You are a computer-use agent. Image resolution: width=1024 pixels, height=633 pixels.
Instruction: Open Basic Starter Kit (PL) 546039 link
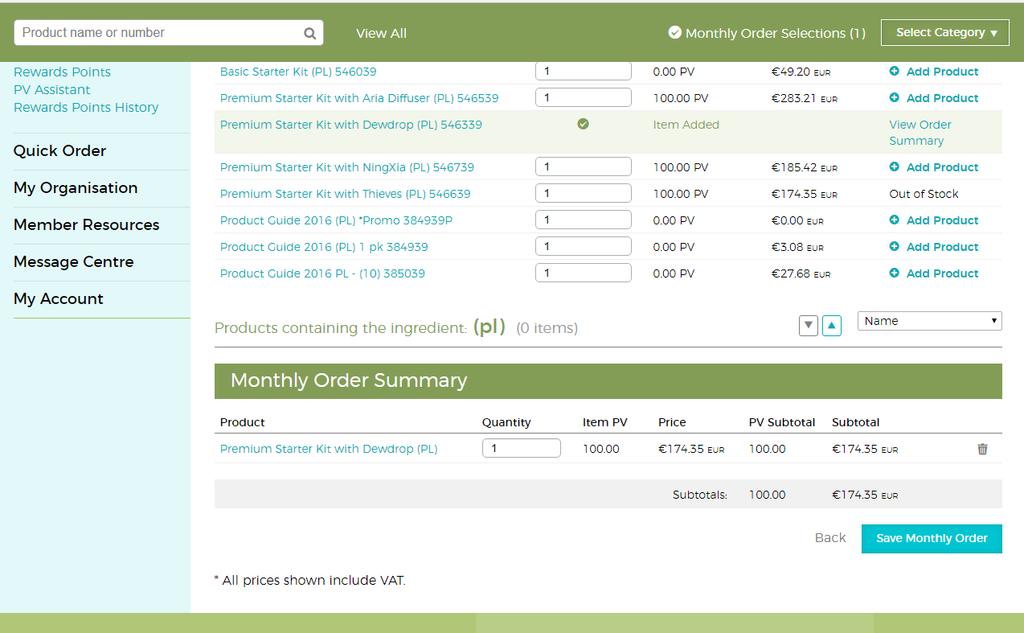(x=298, y=72)
